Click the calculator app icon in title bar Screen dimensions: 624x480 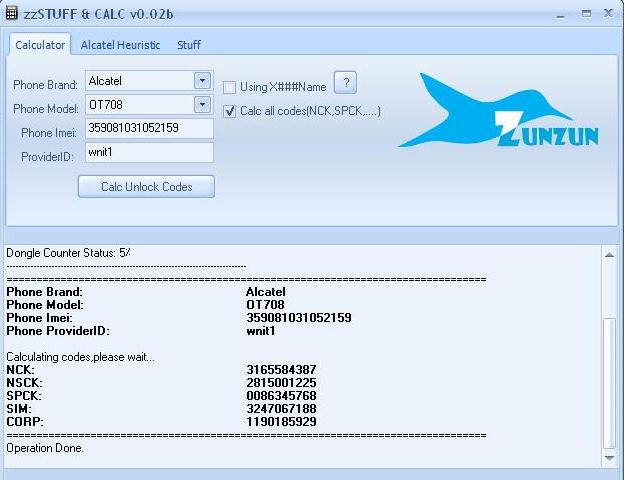(12, 13)
